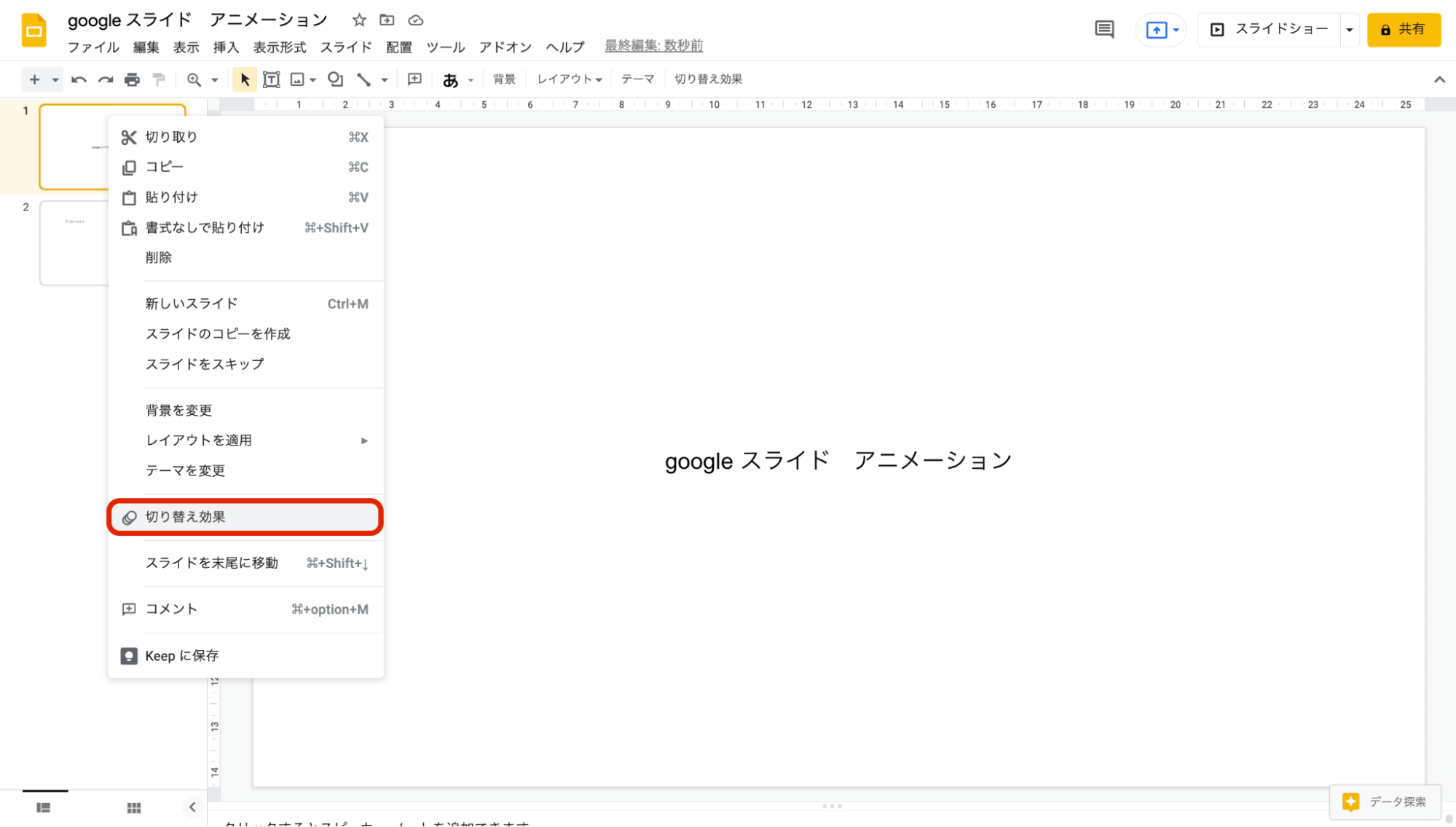This screenshot has height=827, width=1456.
Task: Click slide 2 thumbnail in panel
Action: (x=75, y=240)
